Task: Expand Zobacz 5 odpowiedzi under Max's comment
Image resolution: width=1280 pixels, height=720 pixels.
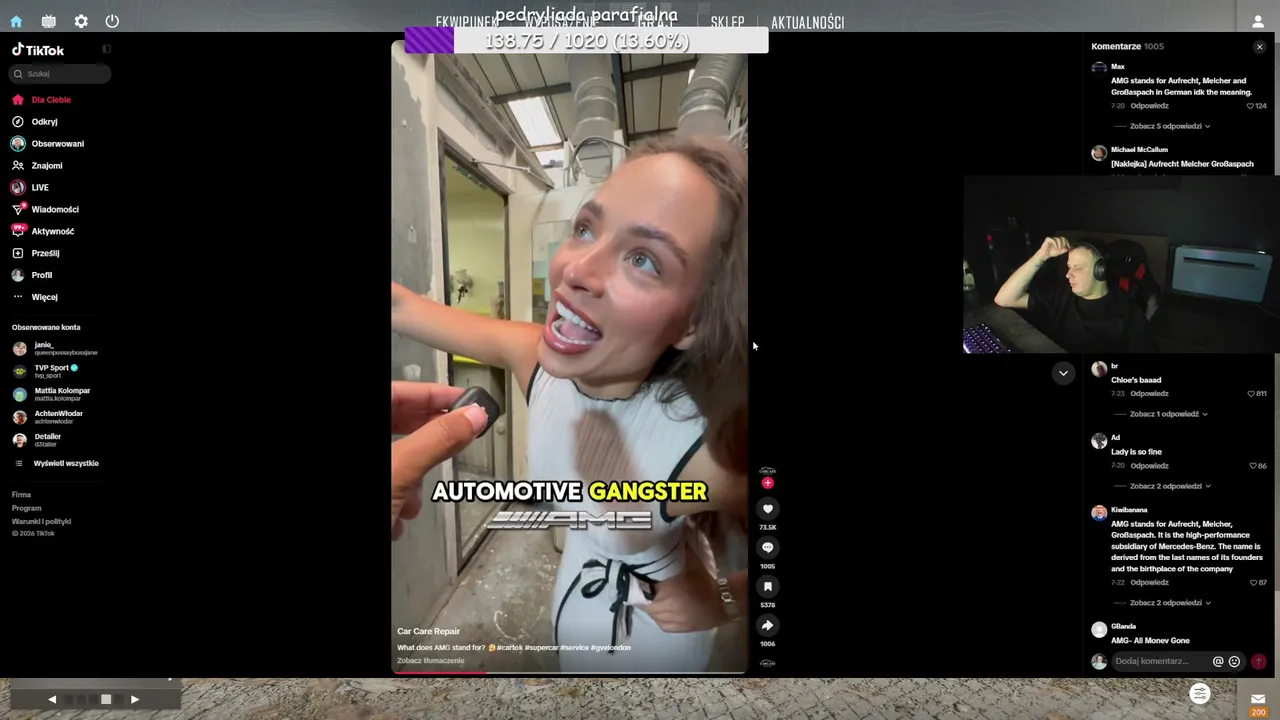Action: point(1170,127)
